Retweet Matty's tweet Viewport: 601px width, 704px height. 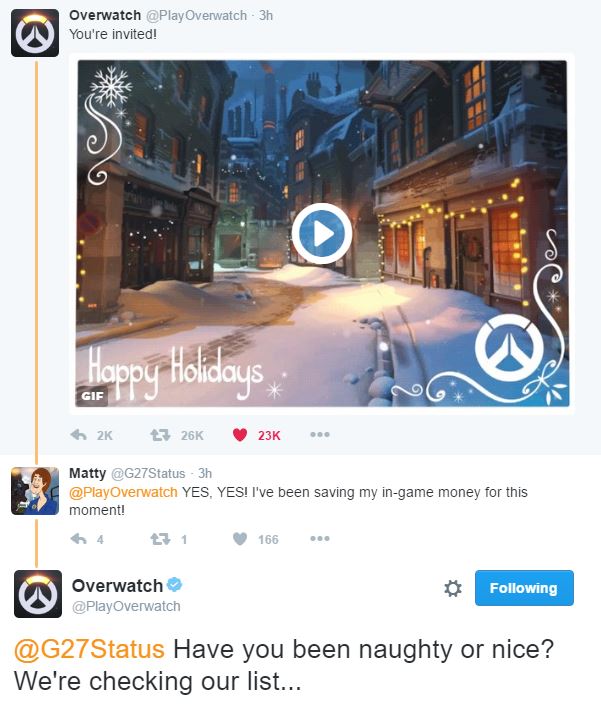160,538
